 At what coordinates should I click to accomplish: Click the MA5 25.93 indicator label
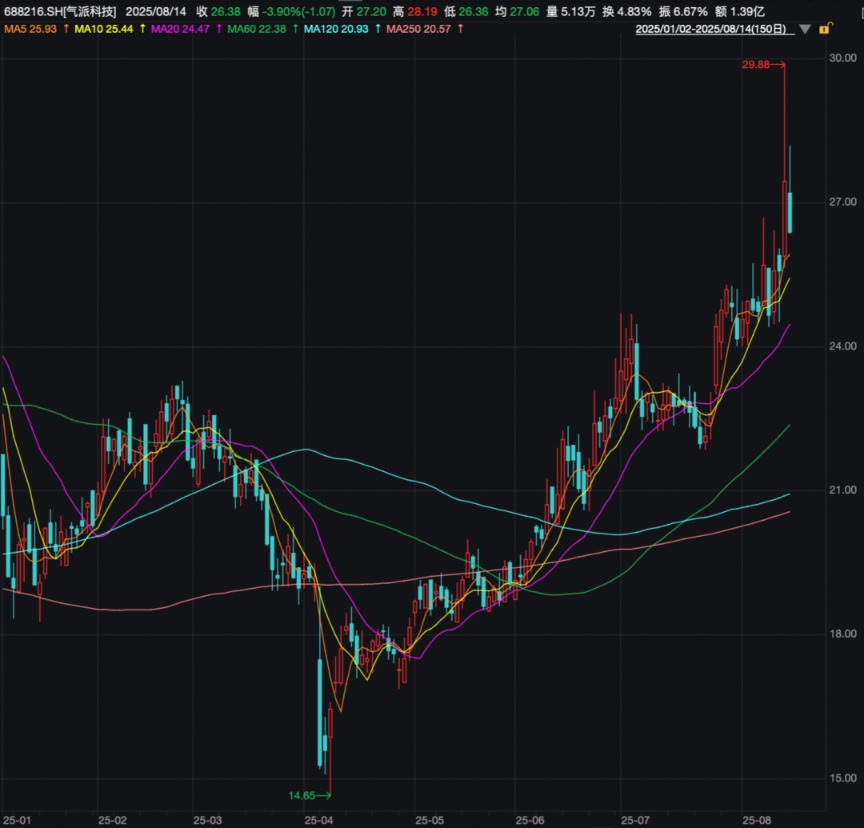tap(30, 29)
